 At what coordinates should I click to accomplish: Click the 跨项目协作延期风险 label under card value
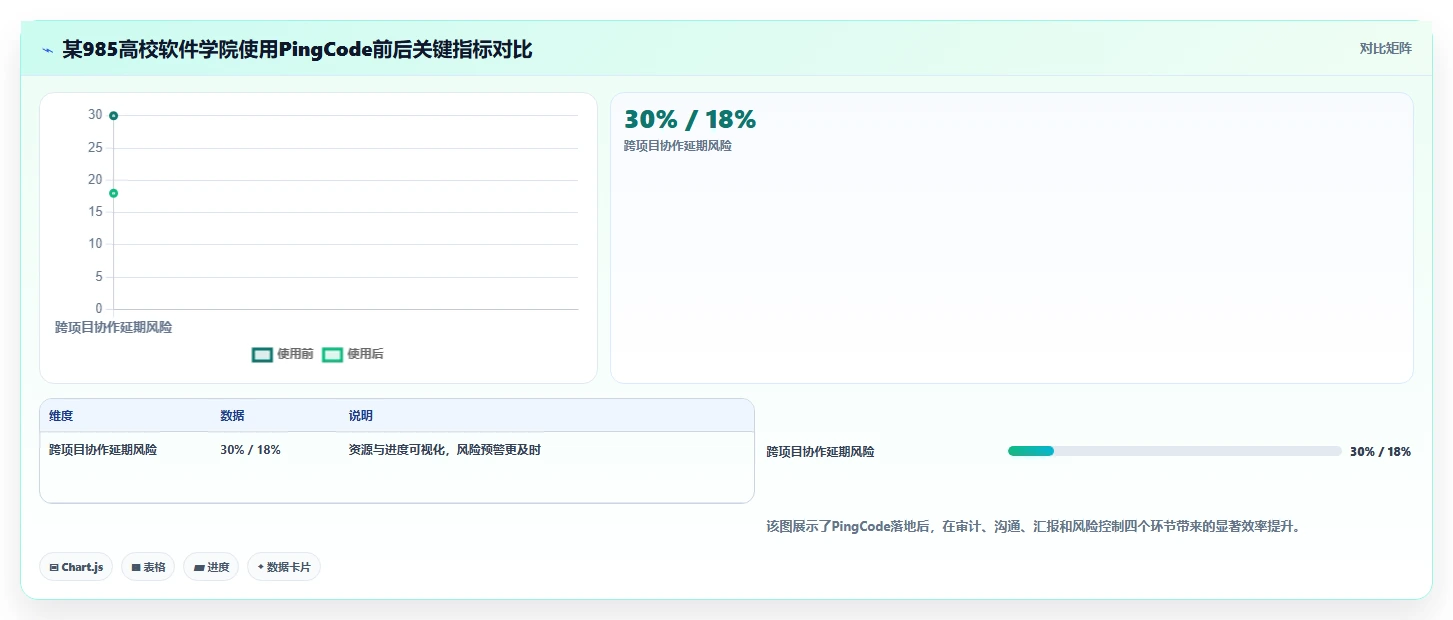[x=678, y=146]
